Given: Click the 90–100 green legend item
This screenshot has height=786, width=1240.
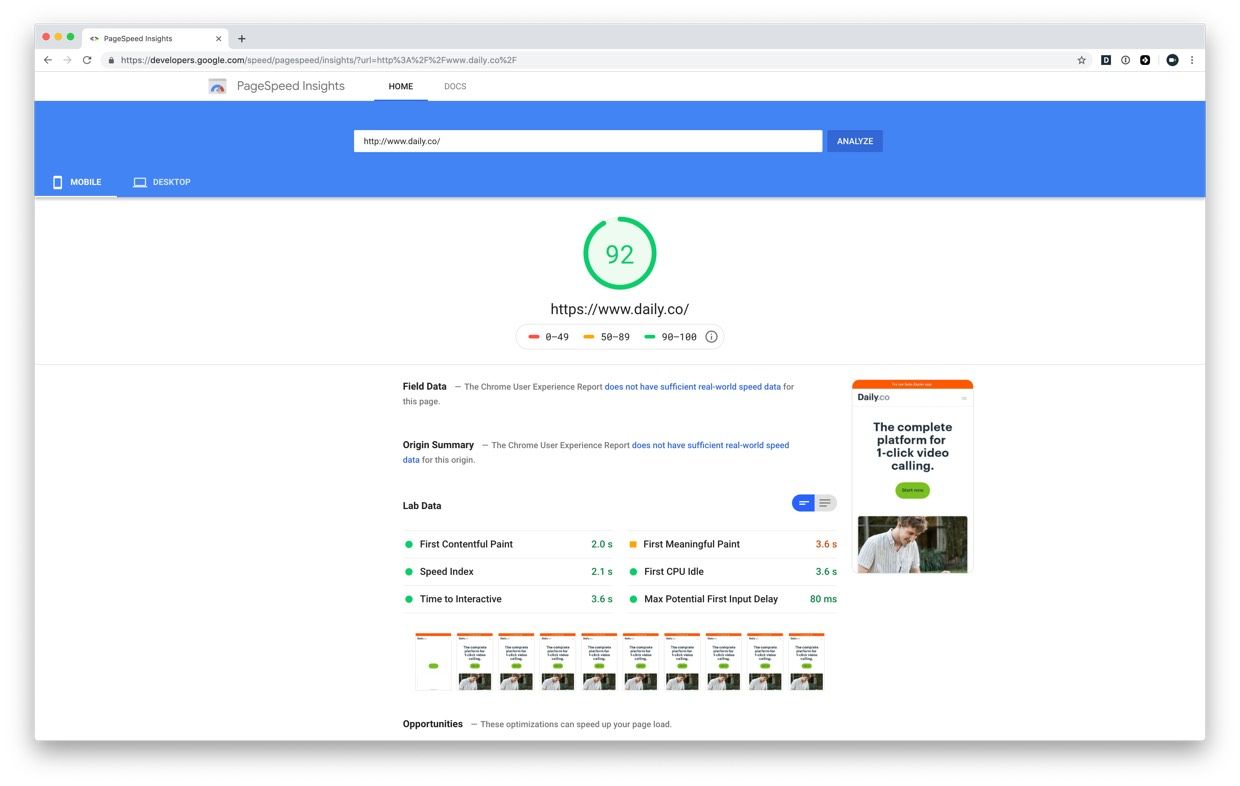Looking at the screenshot, I should pyautogui.click(x=670, y=337).
